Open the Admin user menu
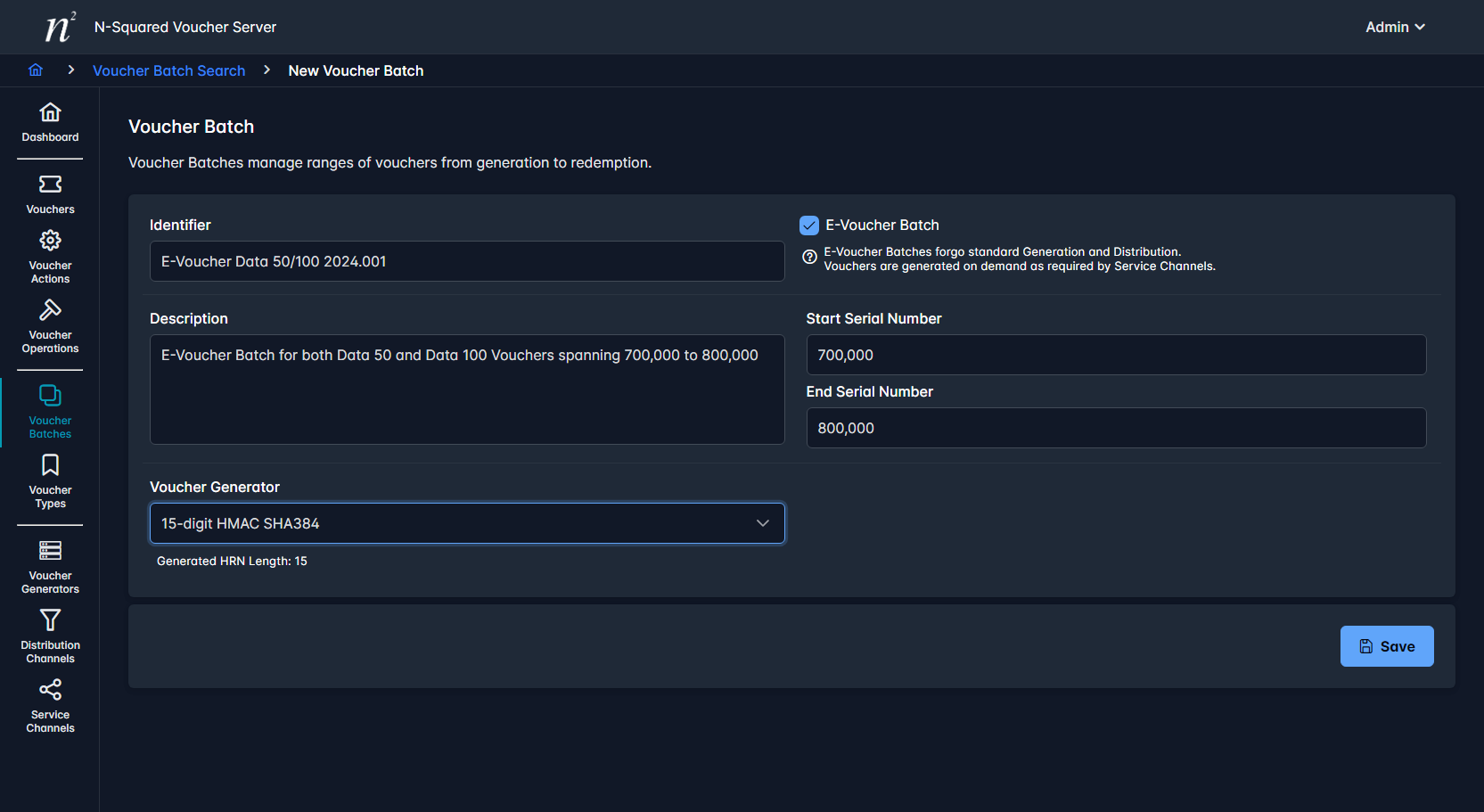 [1394, 28]
